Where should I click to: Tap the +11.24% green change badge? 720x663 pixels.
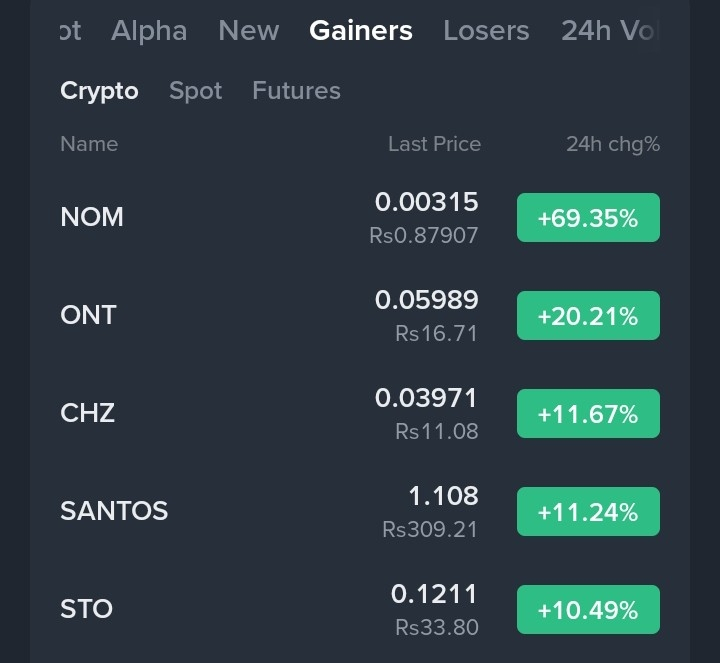tap(588, 512)
